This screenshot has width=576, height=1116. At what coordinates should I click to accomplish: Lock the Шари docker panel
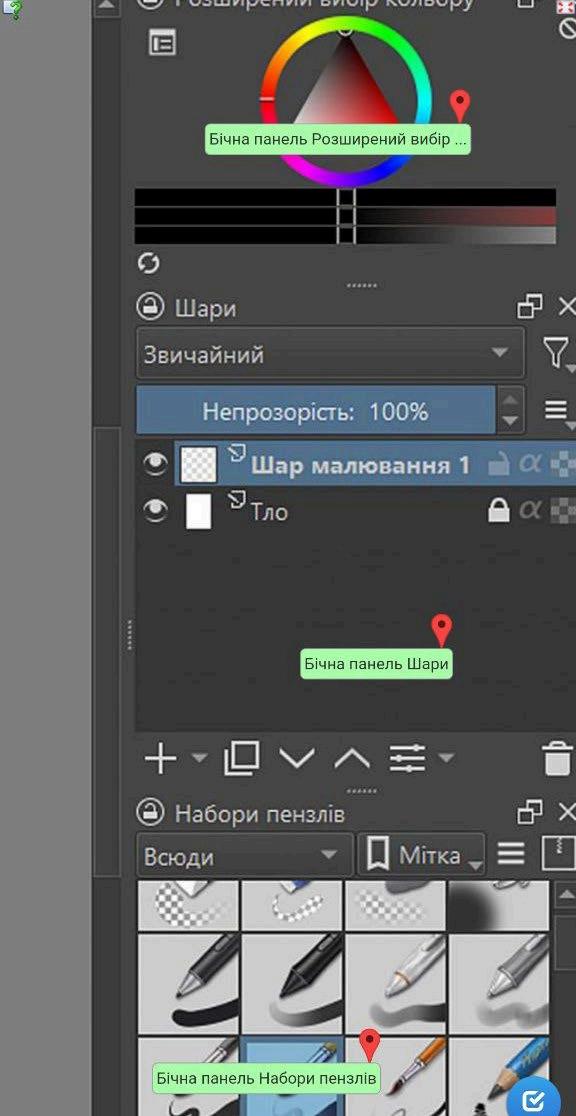[x=149, y=307]
